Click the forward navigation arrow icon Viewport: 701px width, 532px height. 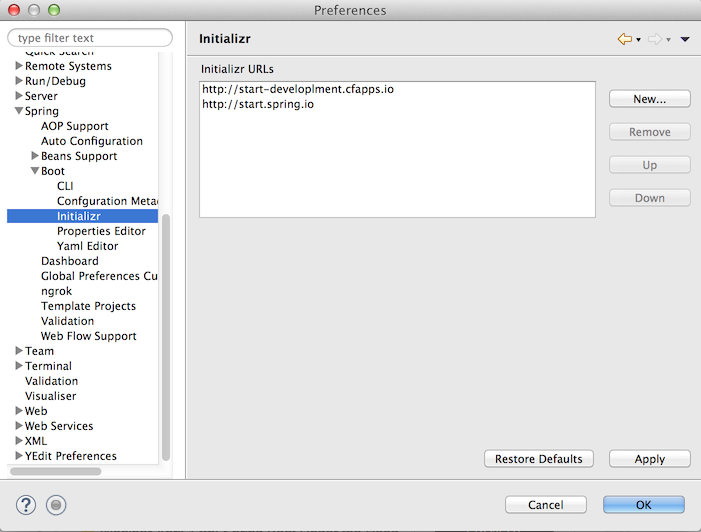tap(655, 39)
